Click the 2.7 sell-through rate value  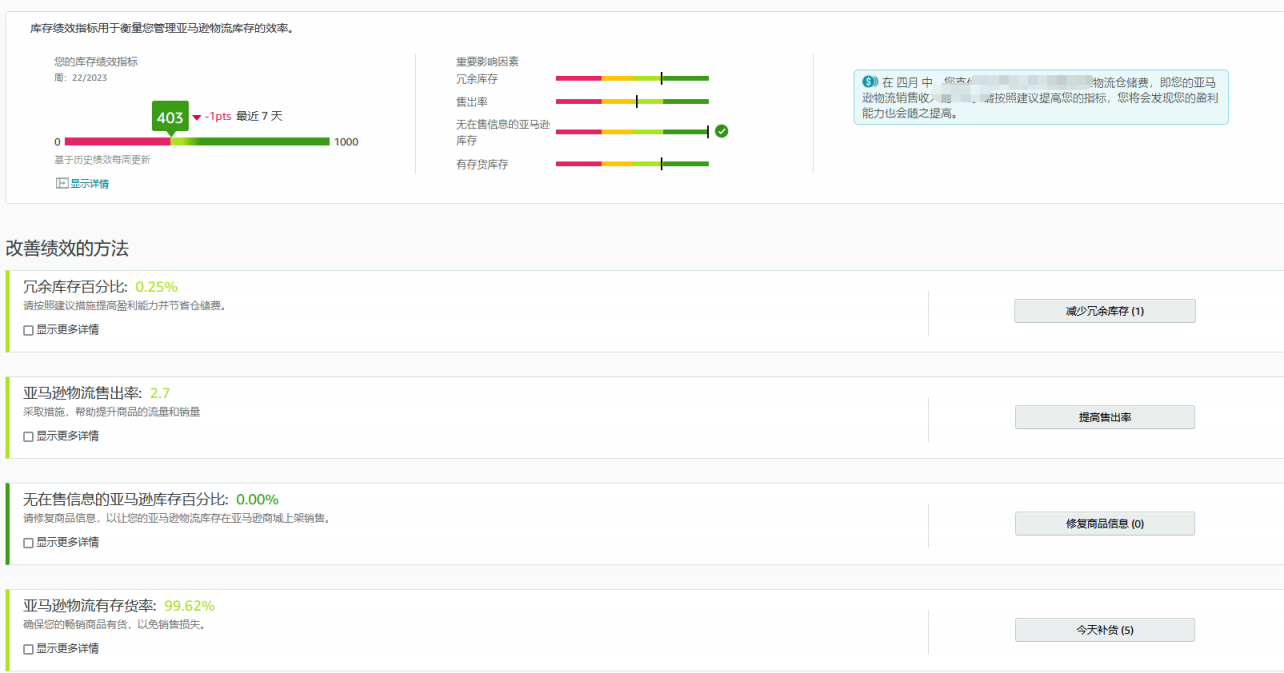click(160, 393)
